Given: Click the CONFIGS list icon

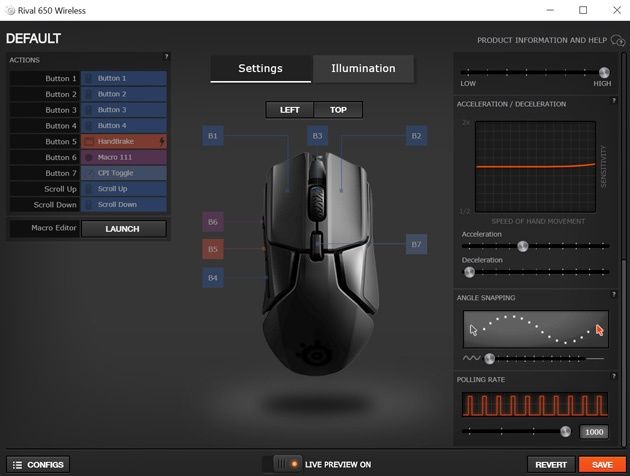Looking at the screenshot, I should (17, 465).
